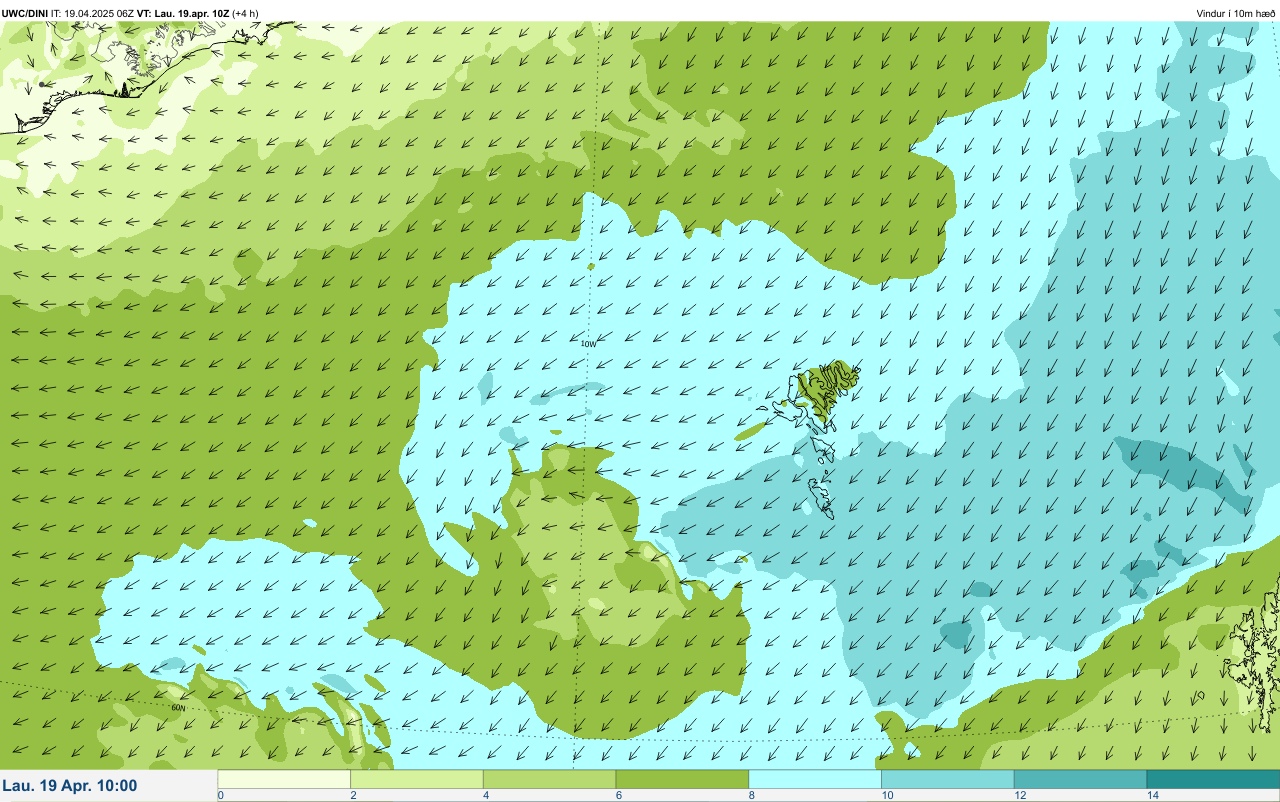The width and height of the screenshot is (1280, 802).
Task: Click the '(+4 h)' forecast offset text
Action: [x=246, y=13]
